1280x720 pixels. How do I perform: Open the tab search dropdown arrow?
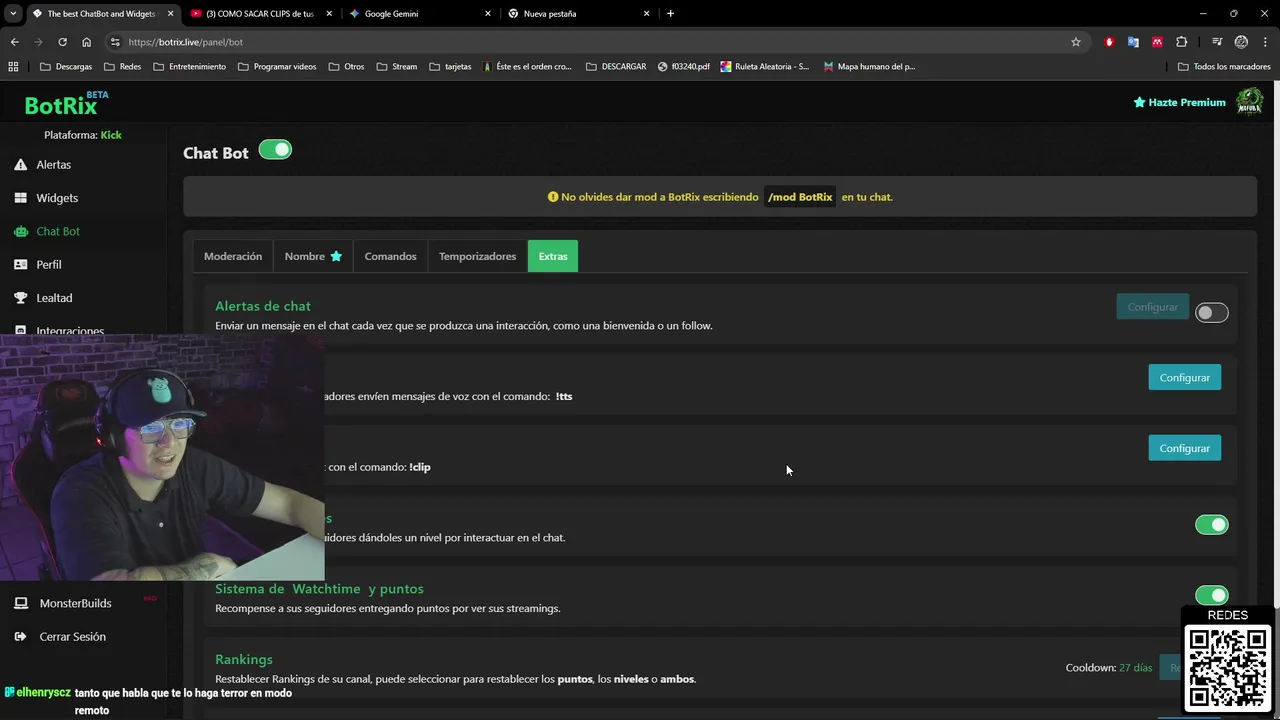[13, 14]
